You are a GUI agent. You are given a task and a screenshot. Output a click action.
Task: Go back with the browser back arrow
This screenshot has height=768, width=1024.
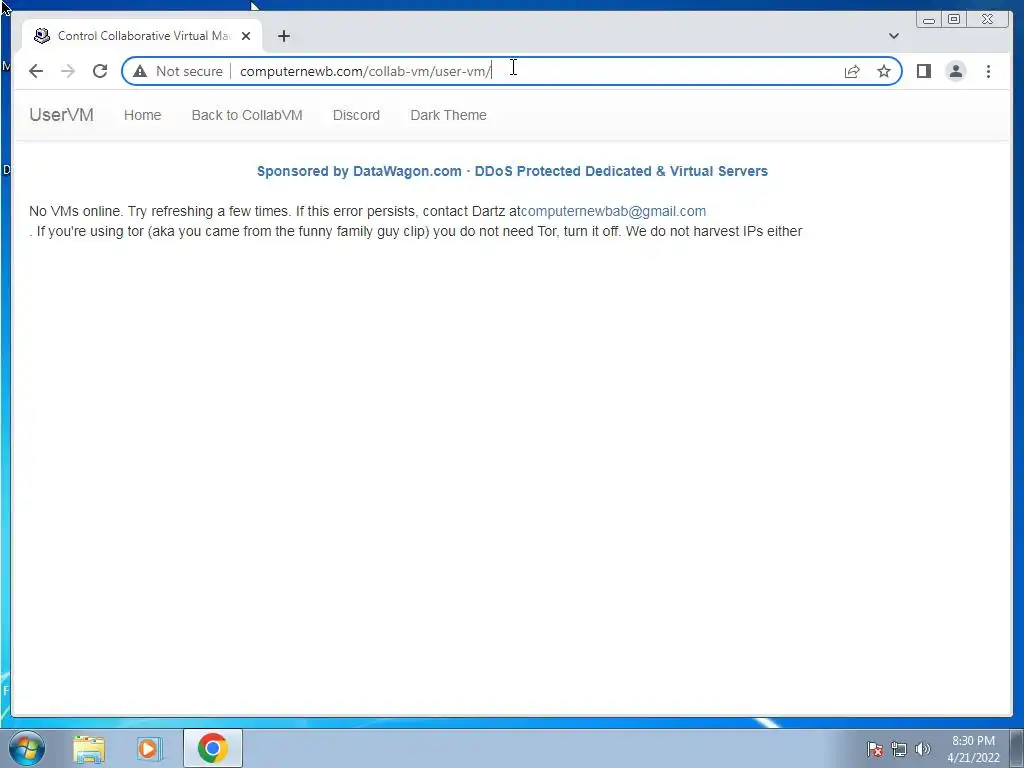point(36,71)
